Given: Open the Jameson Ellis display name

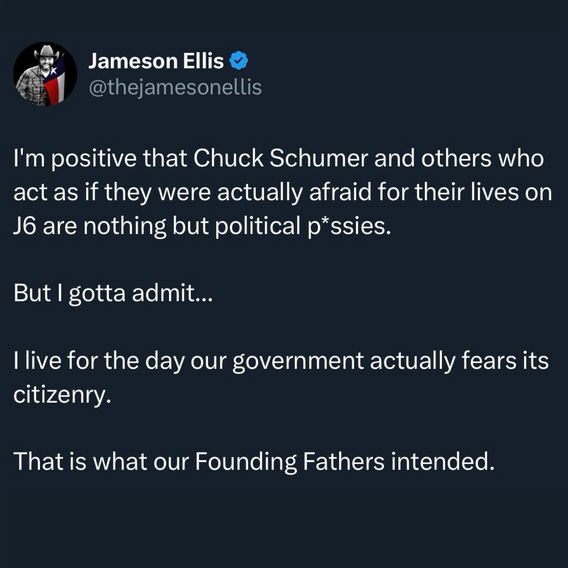Looking at the screenshot, I should (156, 60).
